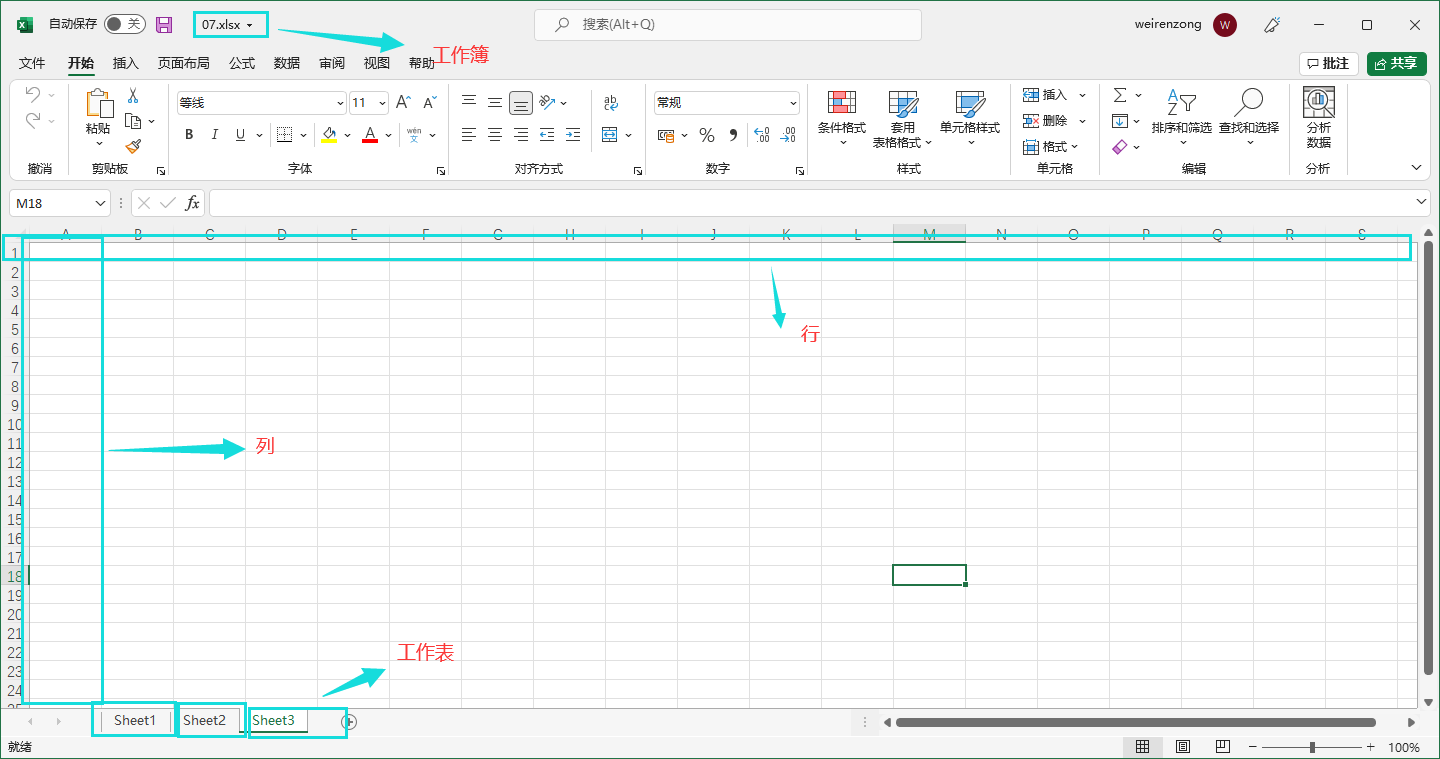The height and width of the screenshot is (759, 1440).
Task: Click the red font color button
Action: [370, 135]
